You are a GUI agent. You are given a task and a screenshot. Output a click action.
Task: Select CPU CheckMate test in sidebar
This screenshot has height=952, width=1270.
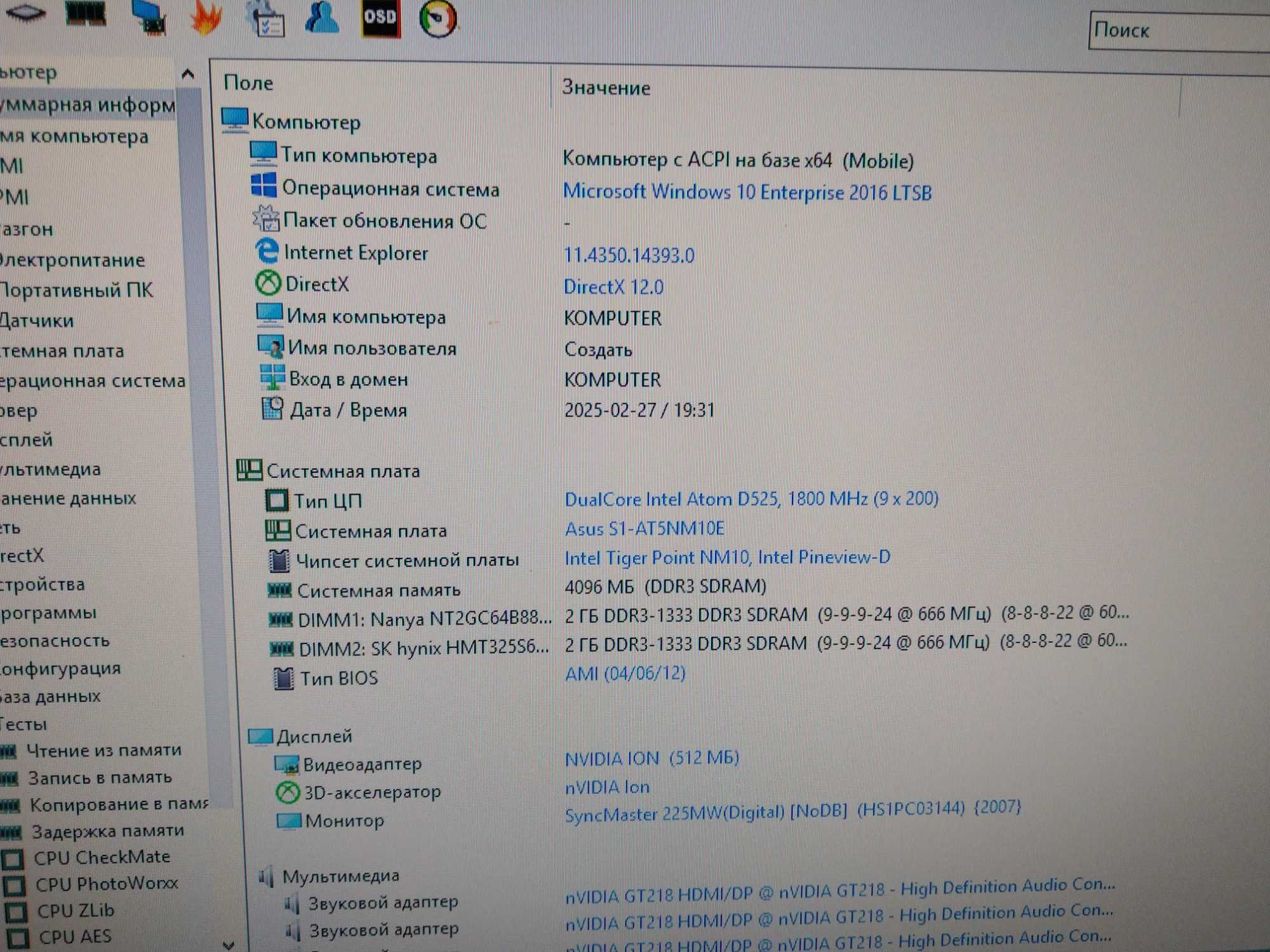coord(102,857)
